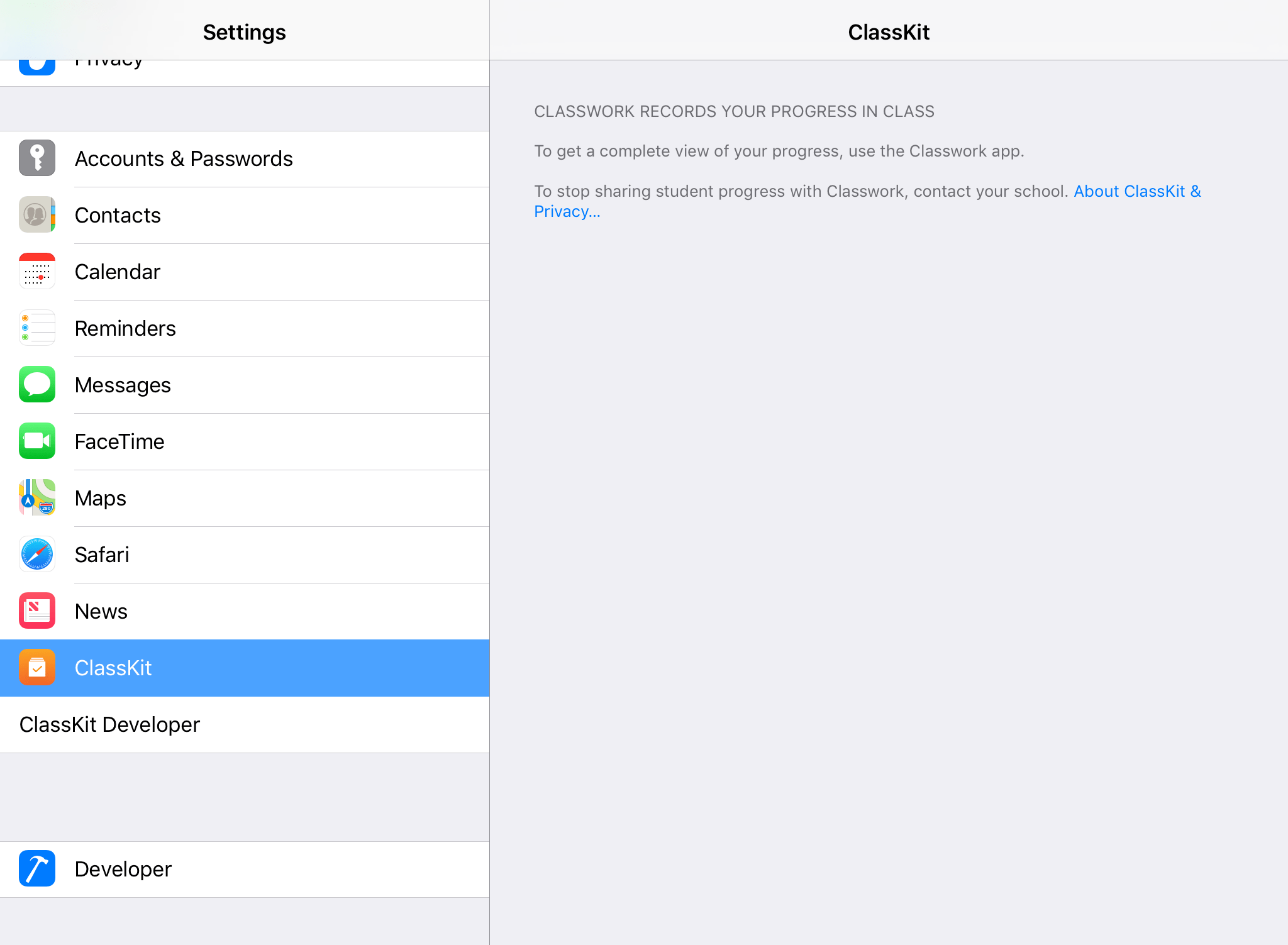
Task: Click the Maps app icon
Action: pyautogui.click(x=36, y=497)
